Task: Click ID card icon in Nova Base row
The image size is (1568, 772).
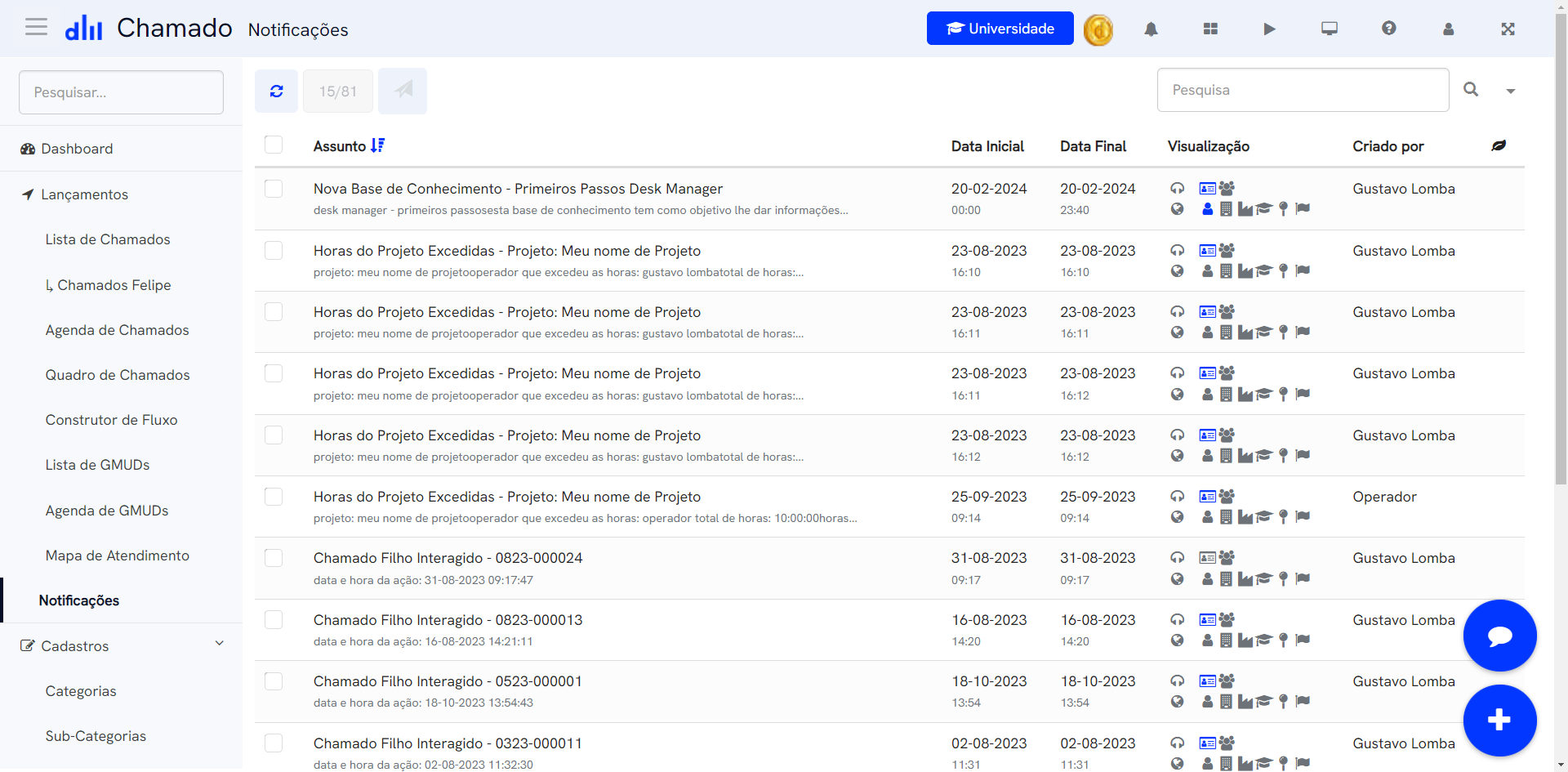Action: click(1207, 188)
